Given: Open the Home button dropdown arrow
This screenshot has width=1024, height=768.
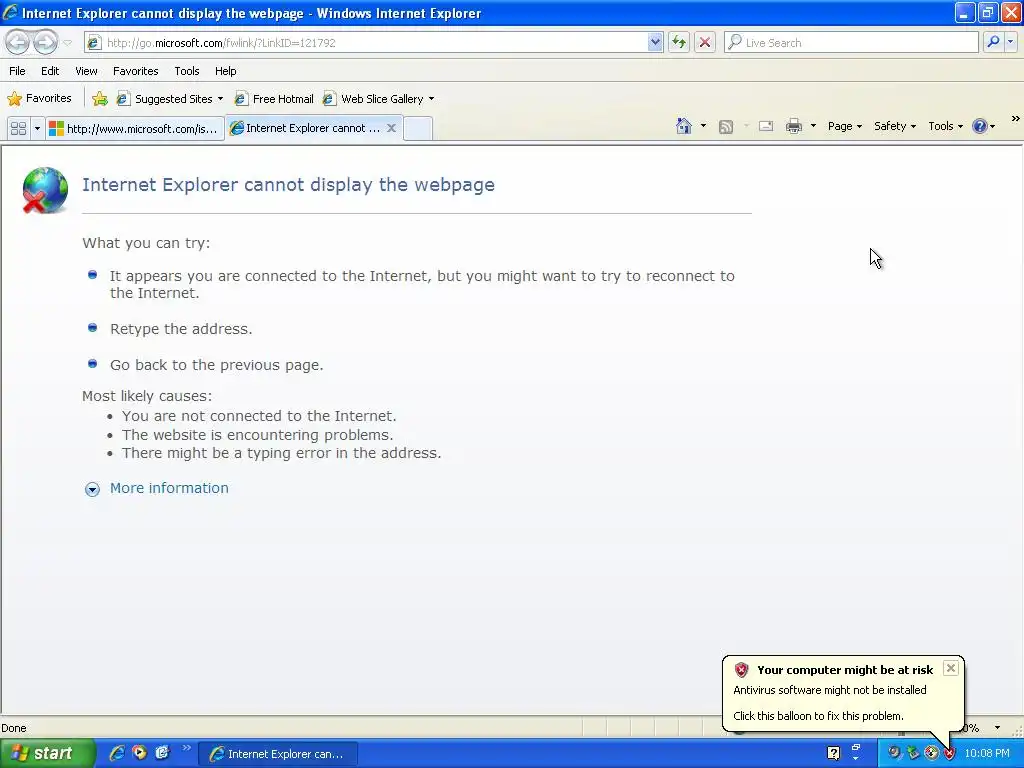Looking at the screenshot, I should coord(703,126).
